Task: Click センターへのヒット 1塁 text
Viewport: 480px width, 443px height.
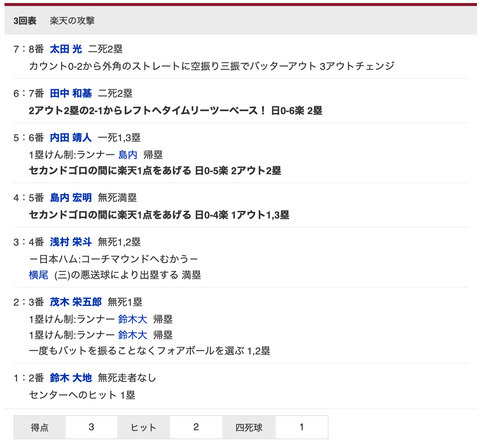Action: pyautogui.click(x=82, y=395)
